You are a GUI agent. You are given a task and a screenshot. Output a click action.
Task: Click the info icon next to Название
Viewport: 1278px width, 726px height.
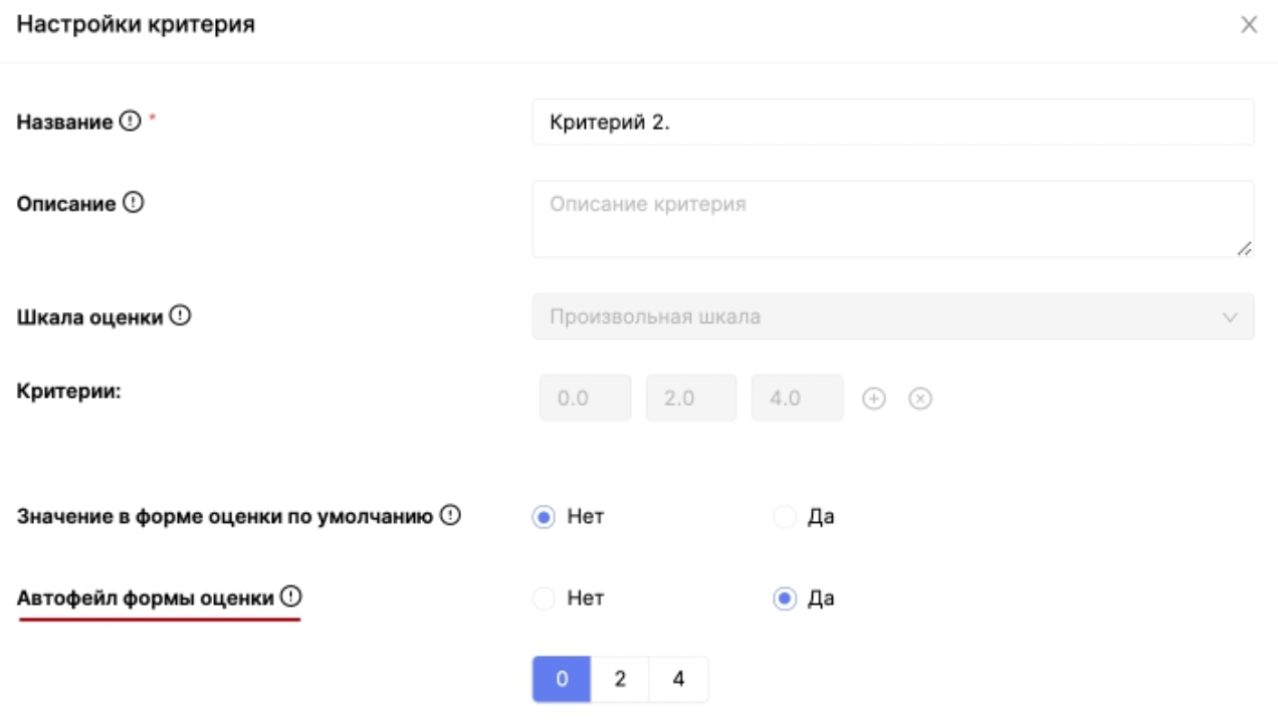[x=130, y=122]
